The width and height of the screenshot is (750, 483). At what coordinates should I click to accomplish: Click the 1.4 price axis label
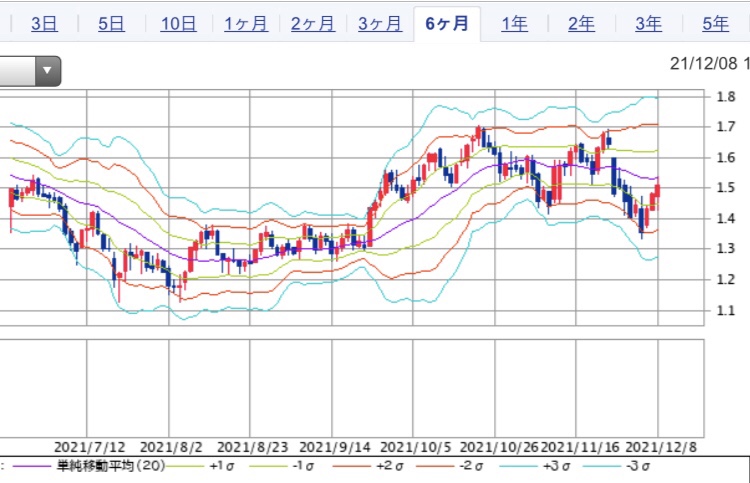coord(726,219)
